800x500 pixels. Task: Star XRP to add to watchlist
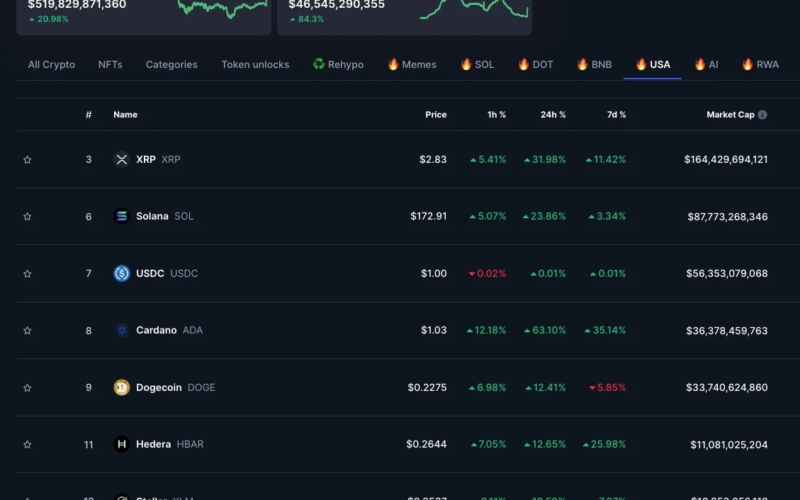(x=27, y=159)
